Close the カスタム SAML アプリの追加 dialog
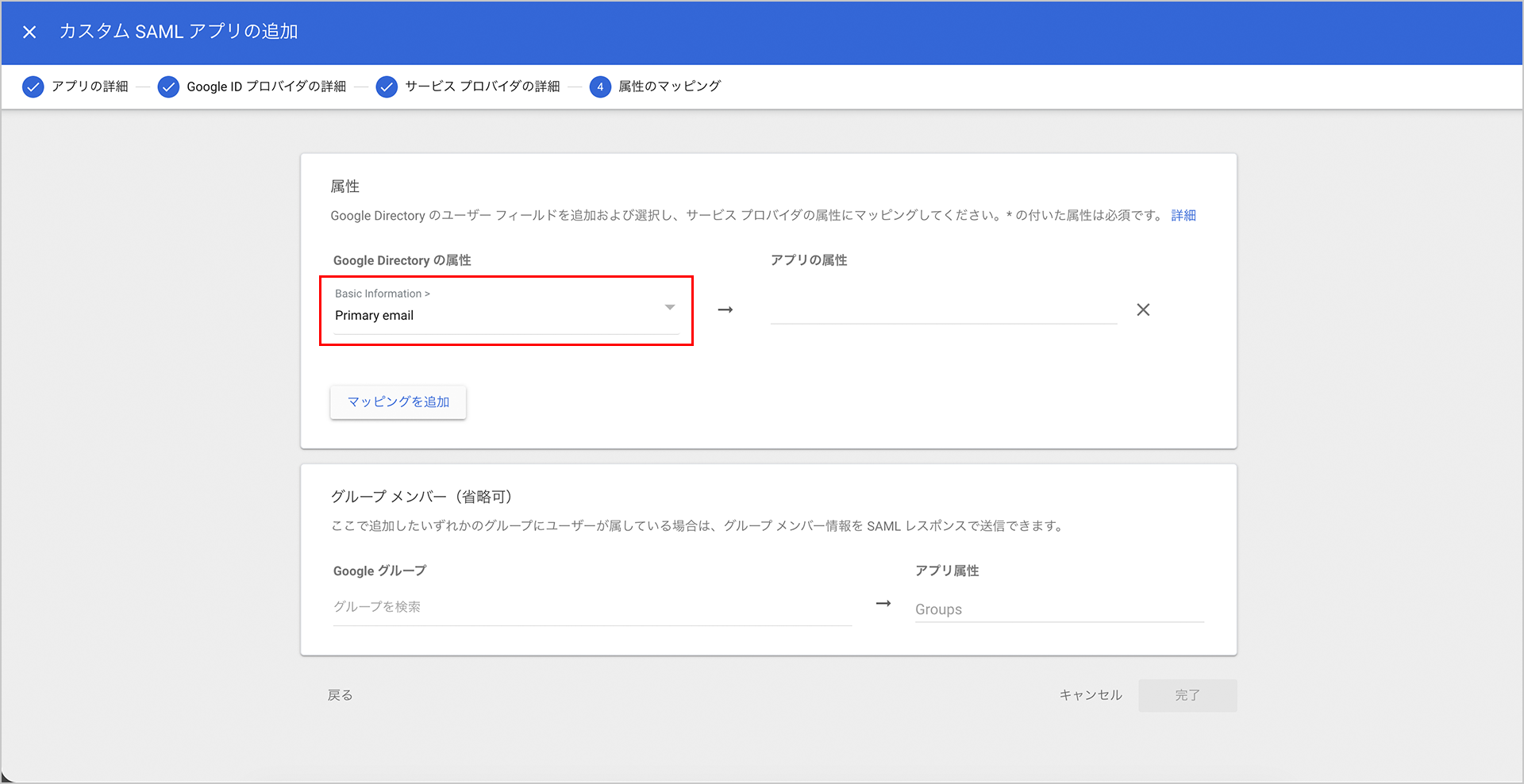Image resolution: width=1524 pixels, height=784 pixels. coord(29,33)
